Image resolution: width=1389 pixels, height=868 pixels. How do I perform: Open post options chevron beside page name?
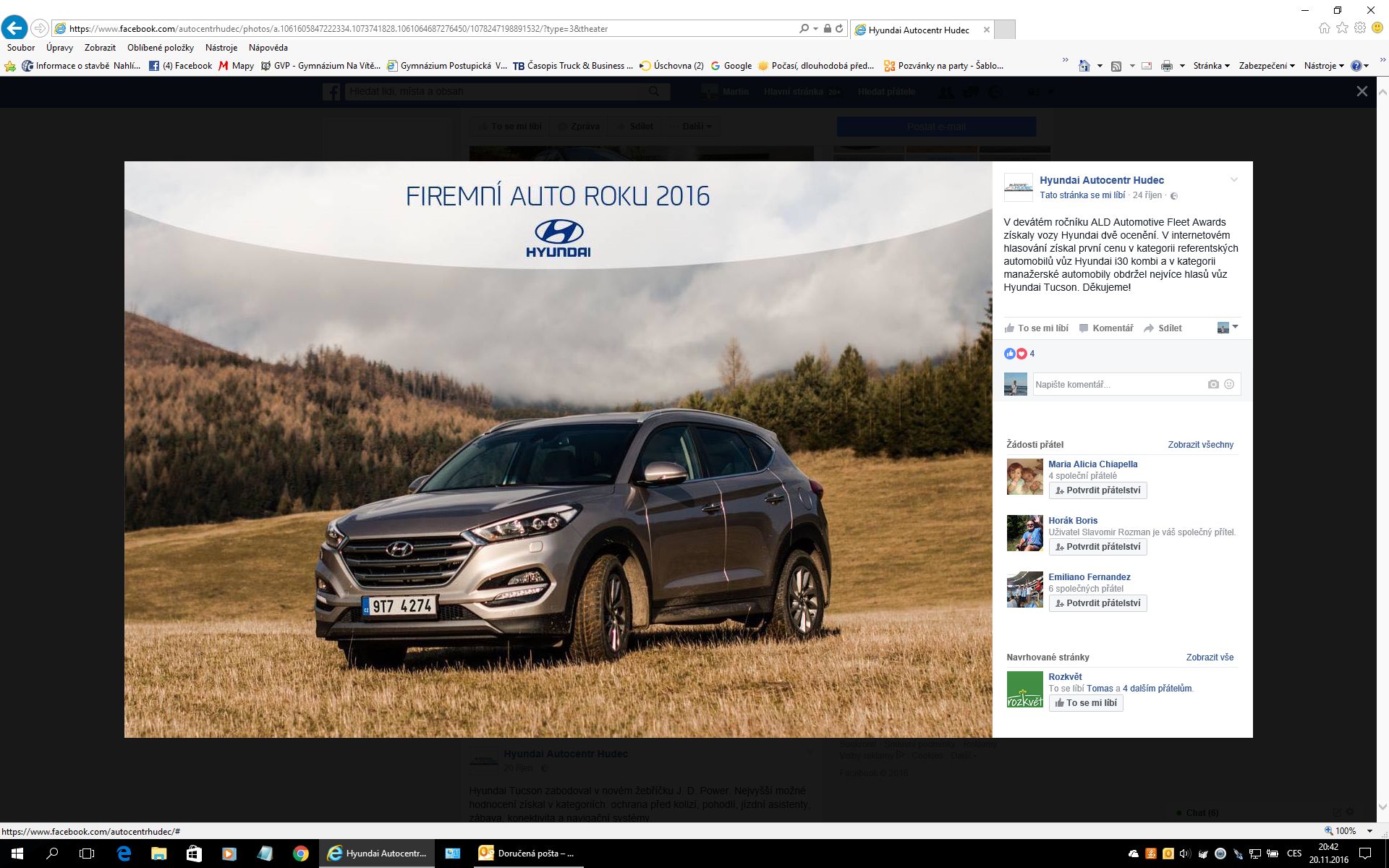1234,180
